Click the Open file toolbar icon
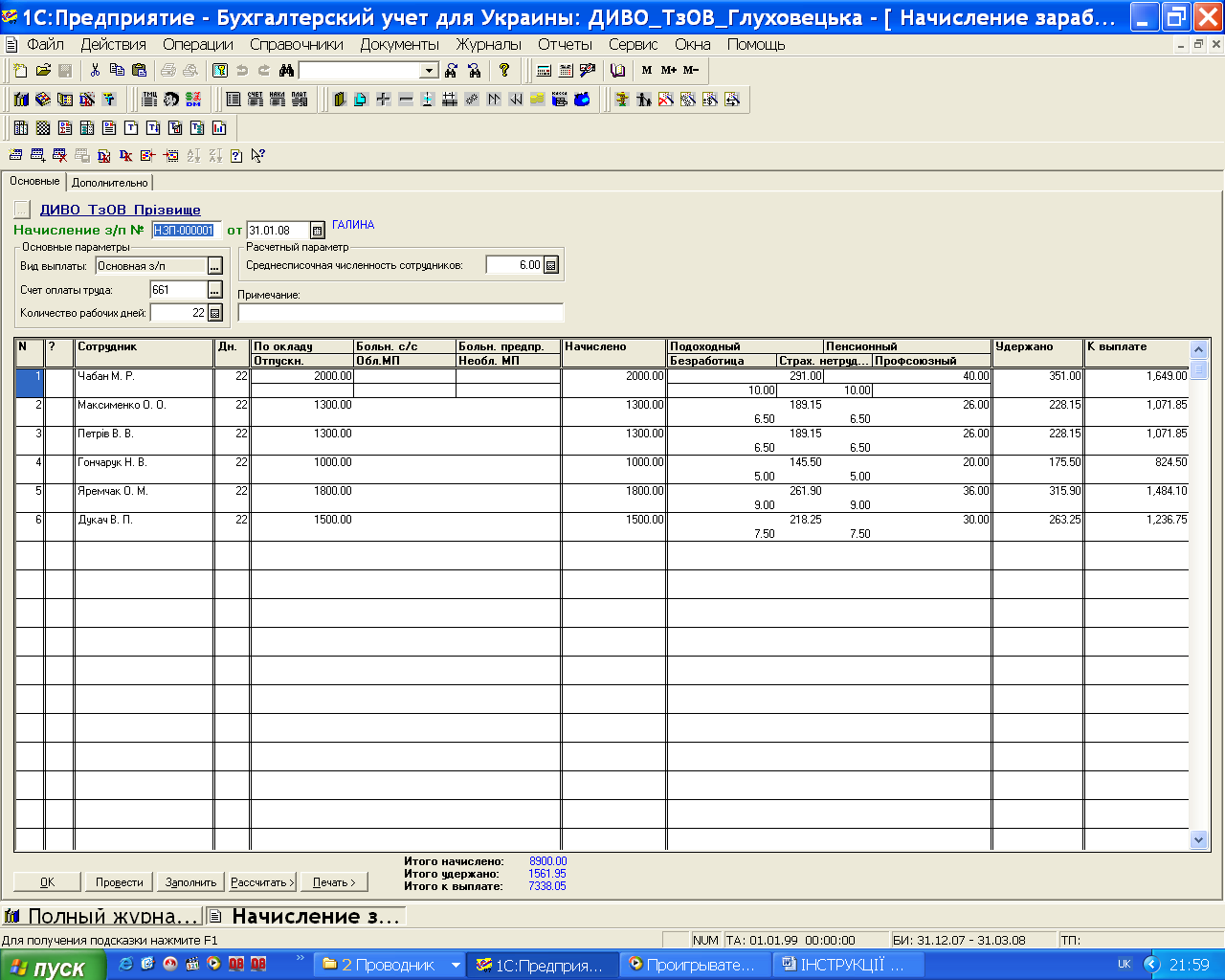The image size is (1225, 980). tap(43, 71)
